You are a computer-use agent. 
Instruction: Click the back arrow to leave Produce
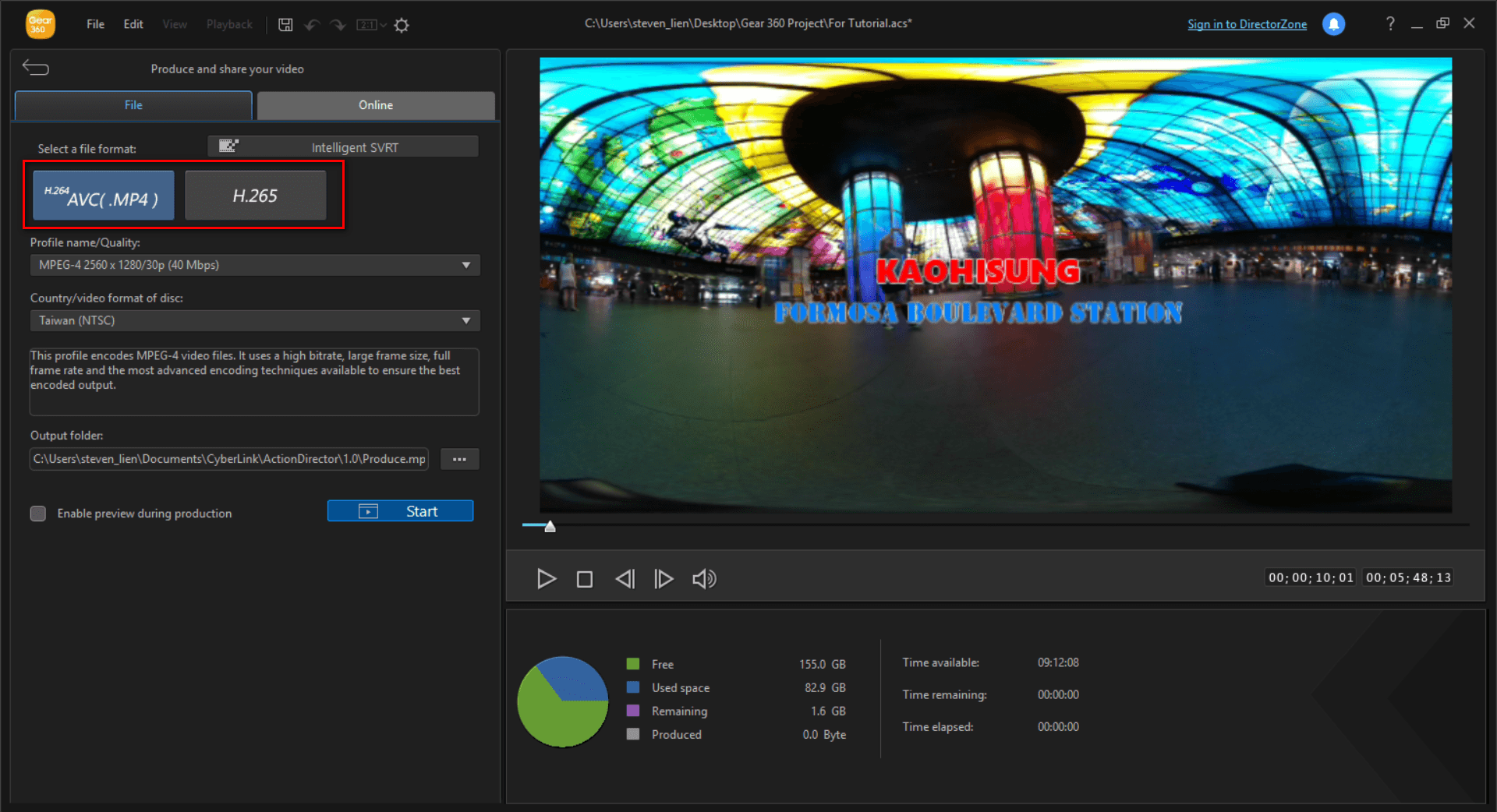coord(36,68)
